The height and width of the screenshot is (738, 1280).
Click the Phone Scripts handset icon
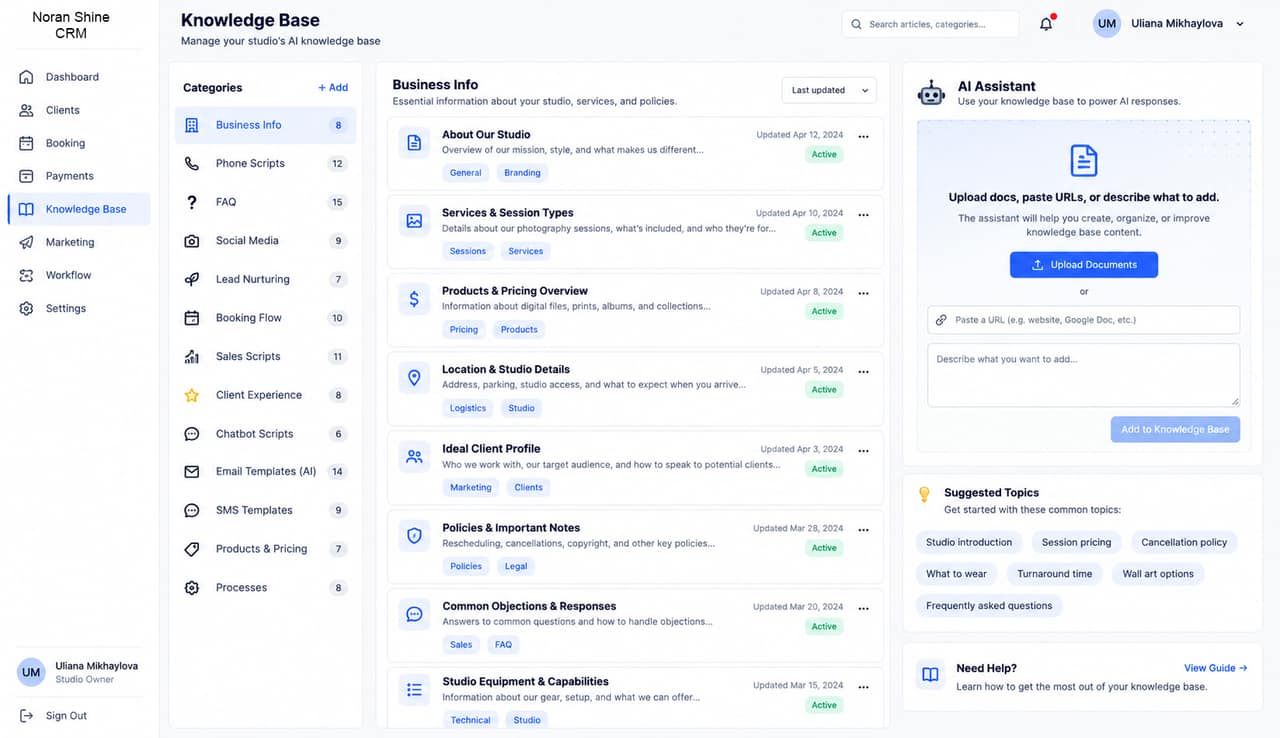[x=192, y=163]
